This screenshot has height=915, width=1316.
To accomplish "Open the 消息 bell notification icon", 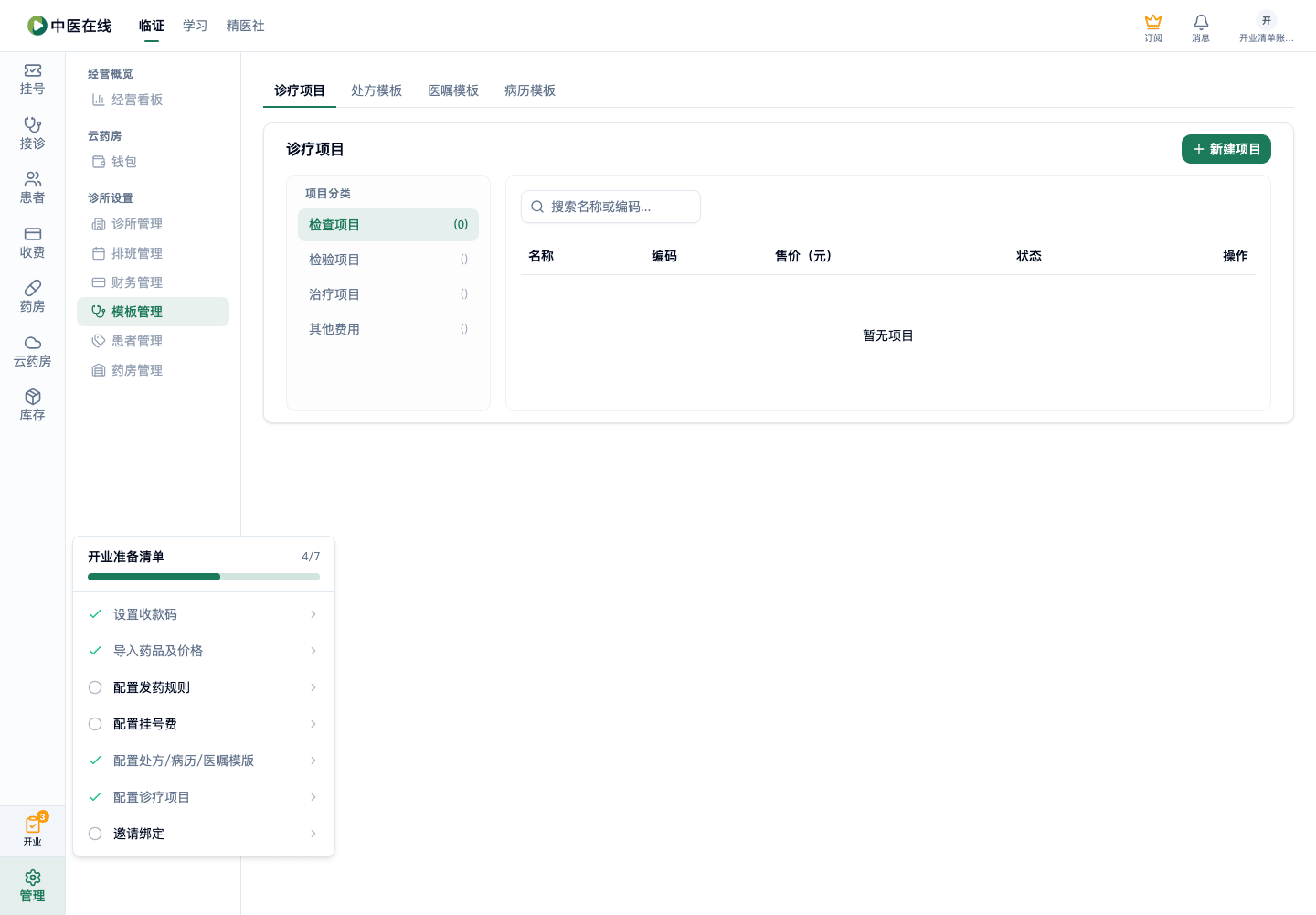I will coord(1201,21).
